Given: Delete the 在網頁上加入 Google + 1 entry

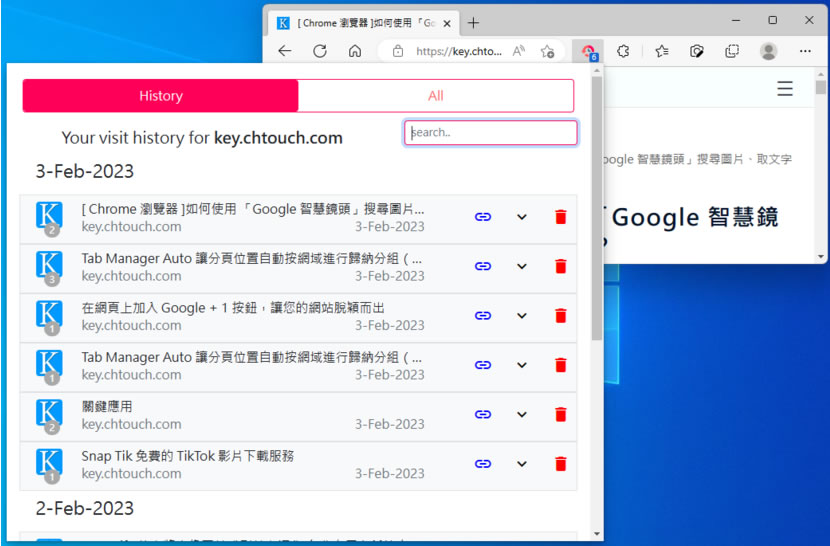Looking at the screenshot, I should pos(560,316).
